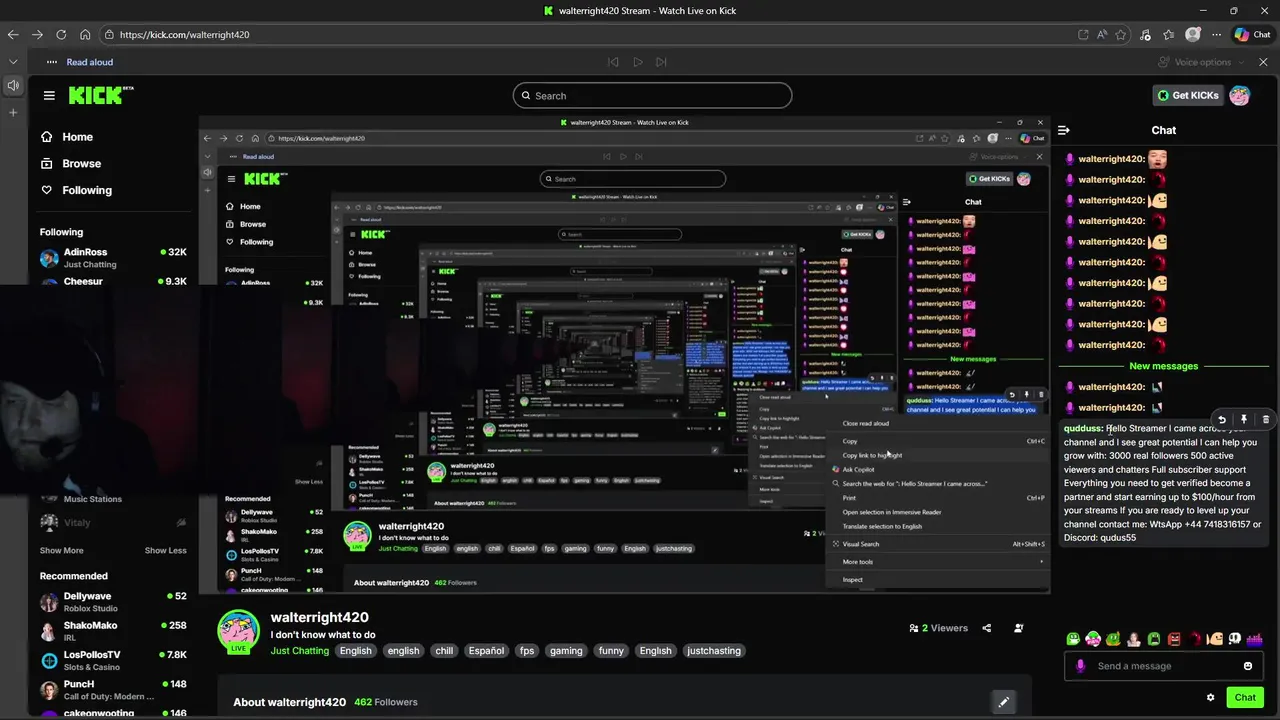
Task: Open ShakoMako in the Recommended list
Action: click(113, 631)
